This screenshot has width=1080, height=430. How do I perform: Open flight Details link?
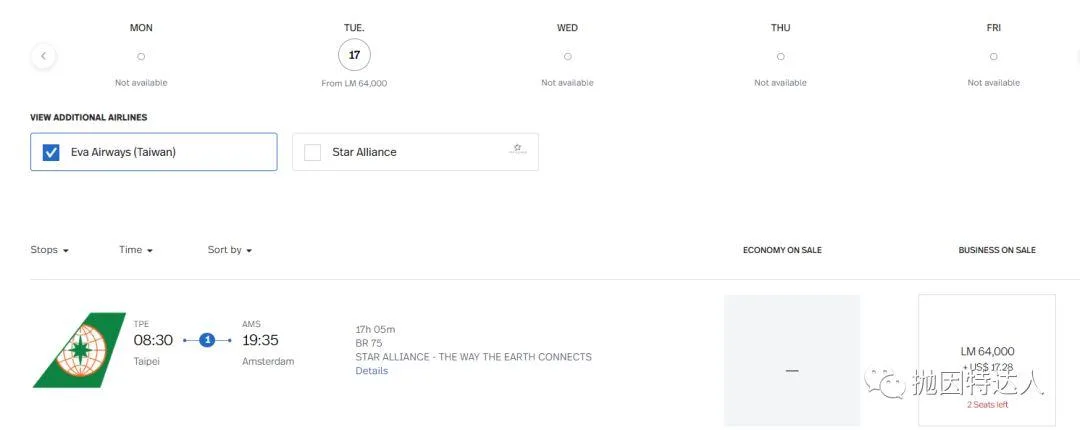tap(372, 371)
